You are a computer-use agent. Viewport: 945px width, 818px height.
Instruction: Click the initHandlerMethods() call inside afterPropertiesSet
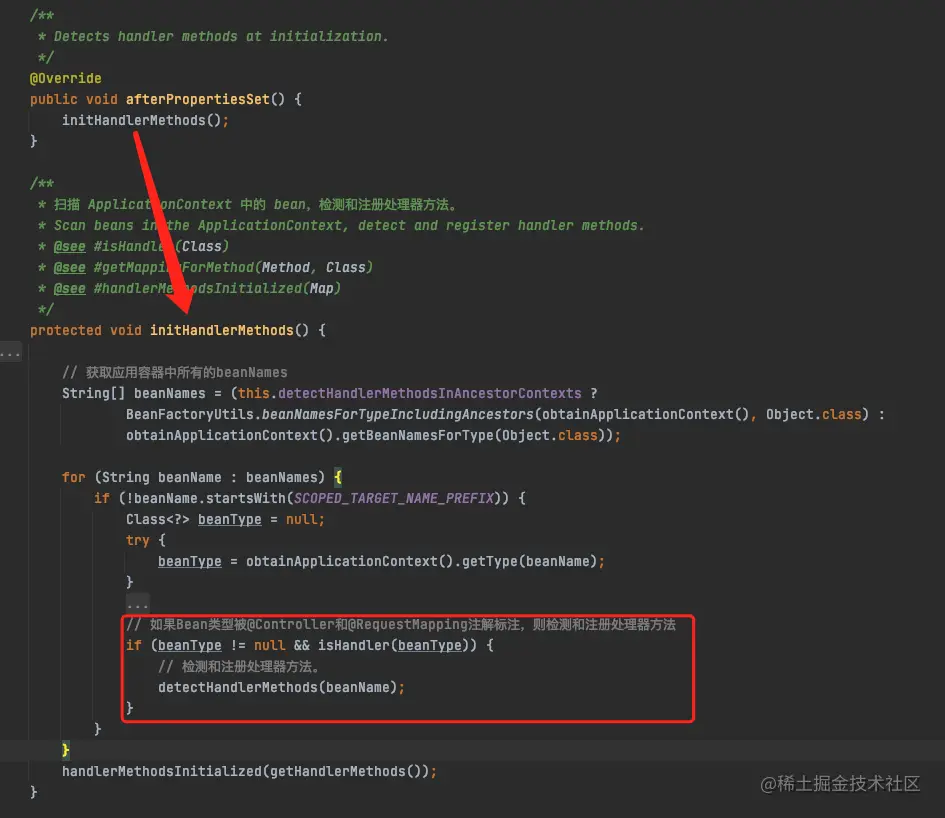click(x=142, y=120)
